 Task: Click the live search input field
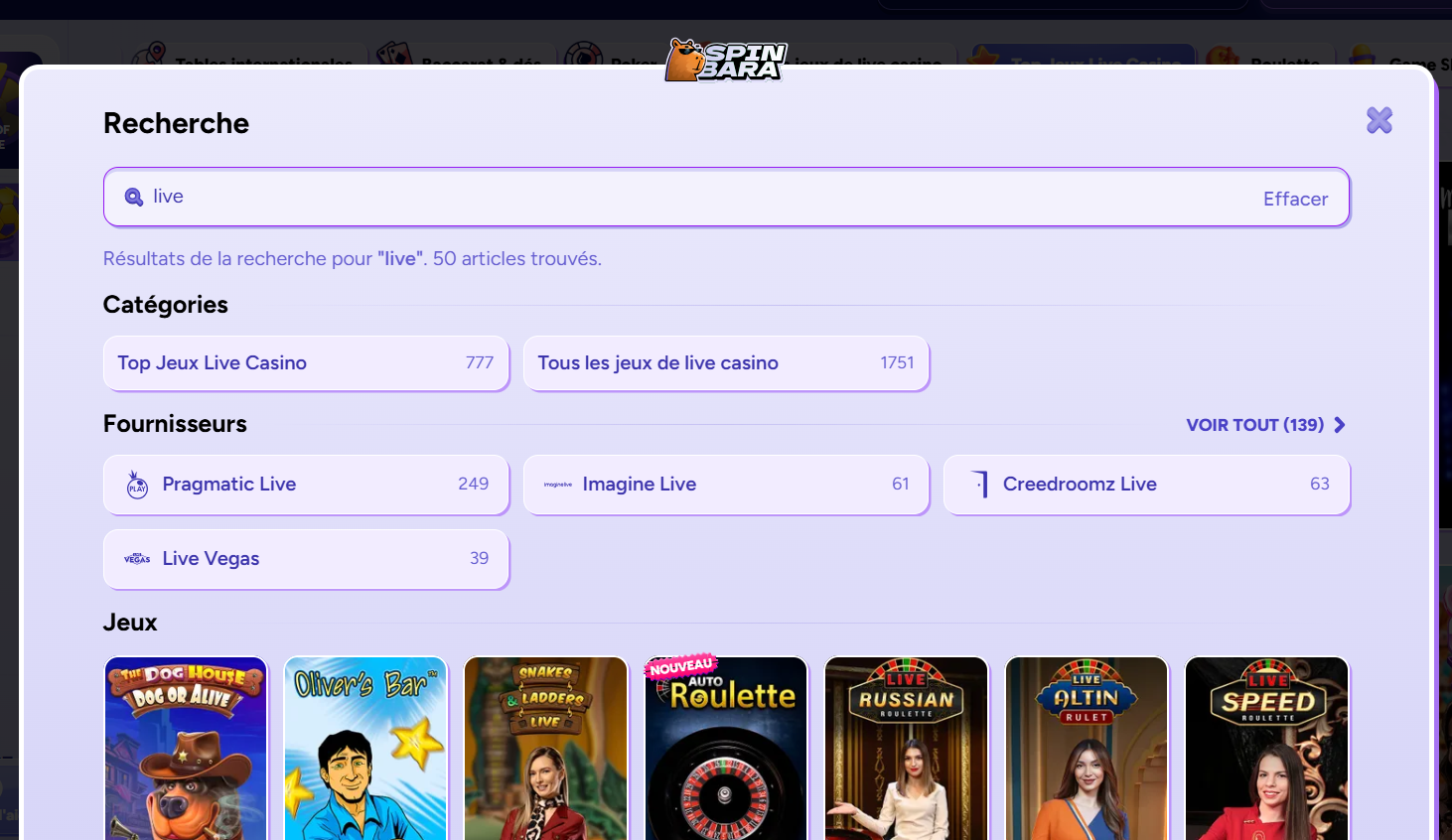[x=726, y=197]
